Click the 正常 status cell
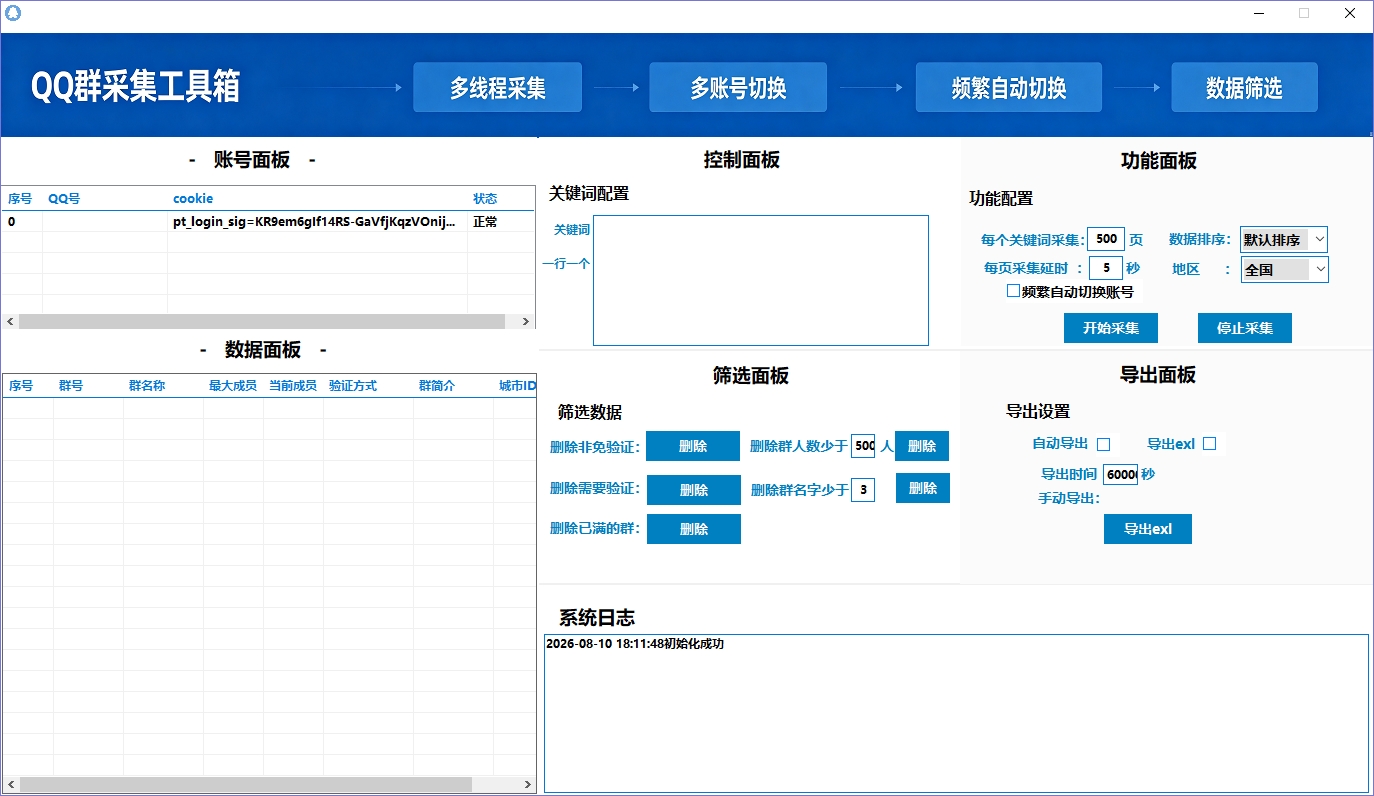 pos(501,221)
